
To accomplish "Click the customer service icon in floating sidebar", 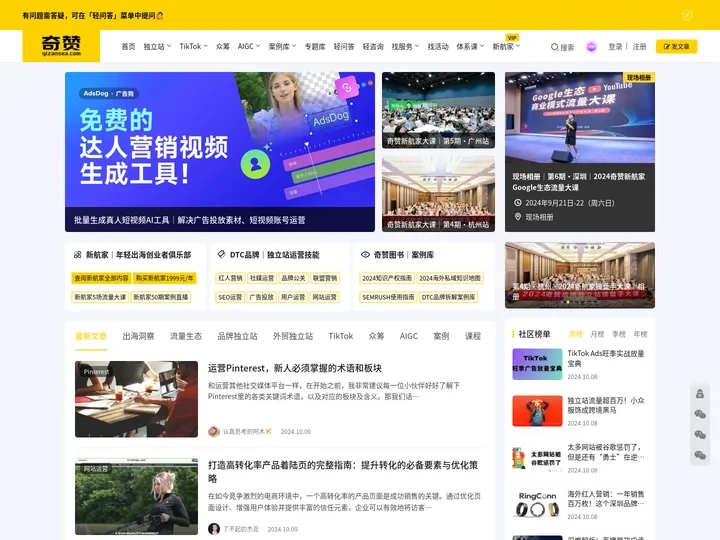I will [700, 394].
